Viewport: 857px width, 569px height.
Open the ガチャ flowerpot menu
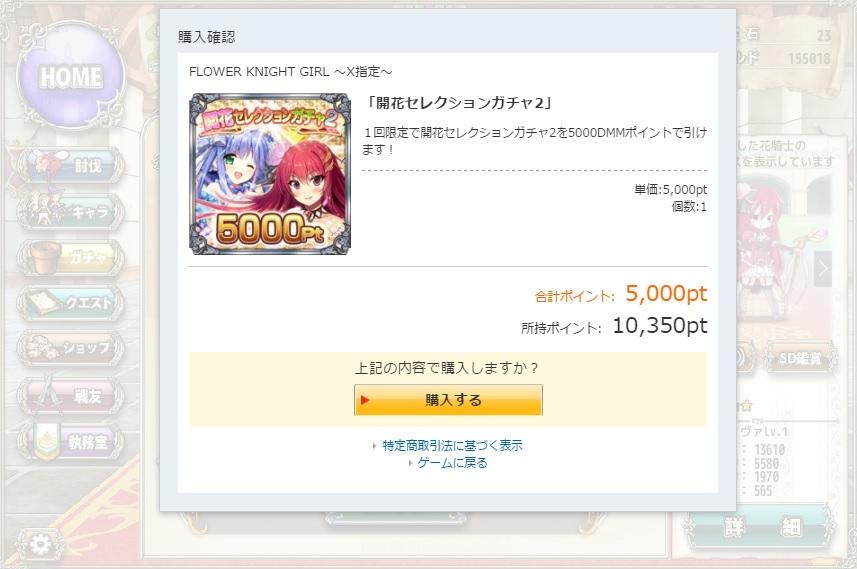pos(70,256)
